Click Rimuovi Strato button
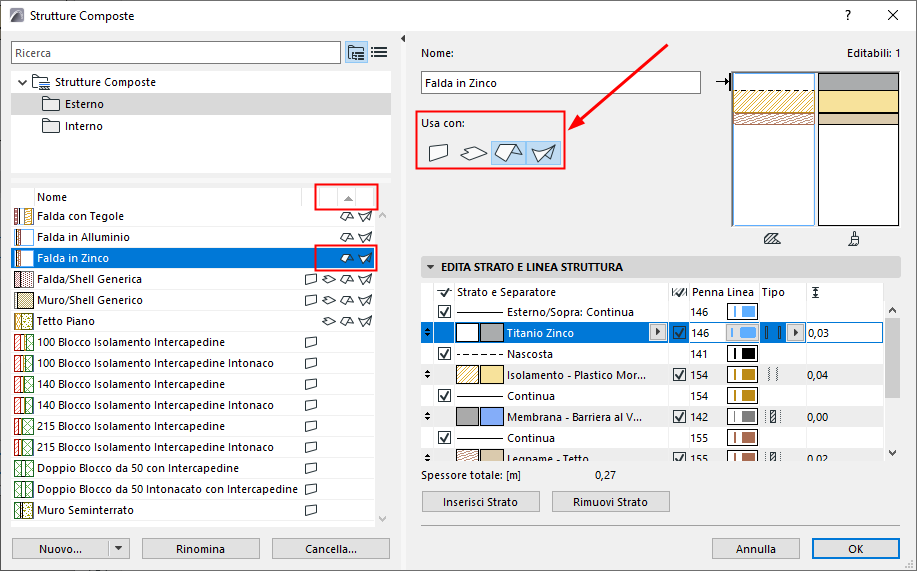Screen dimensions: 917x571 click(610, 502)
